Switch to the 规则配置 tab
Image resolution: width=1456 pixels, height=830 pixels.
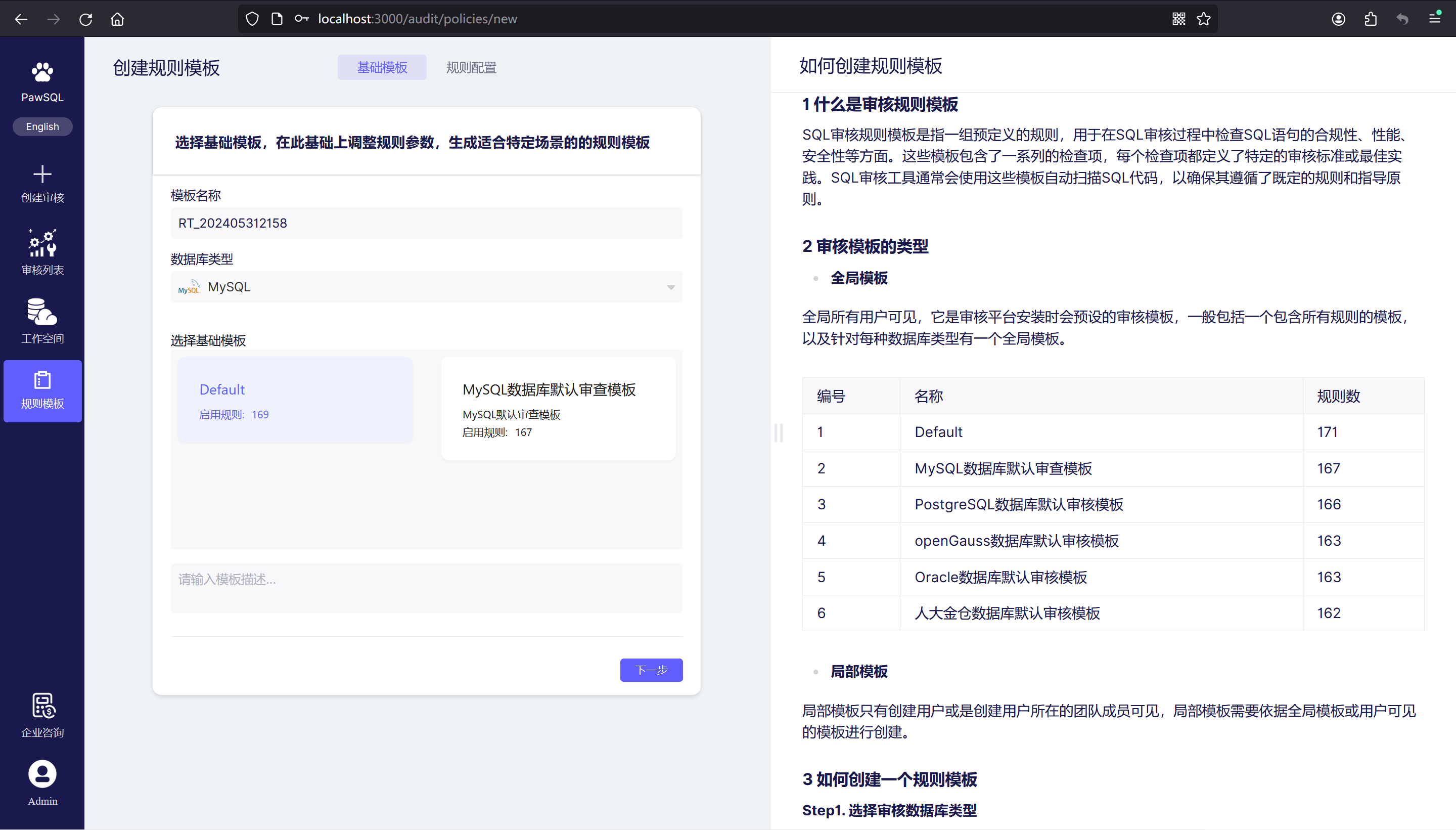[471, 67]
